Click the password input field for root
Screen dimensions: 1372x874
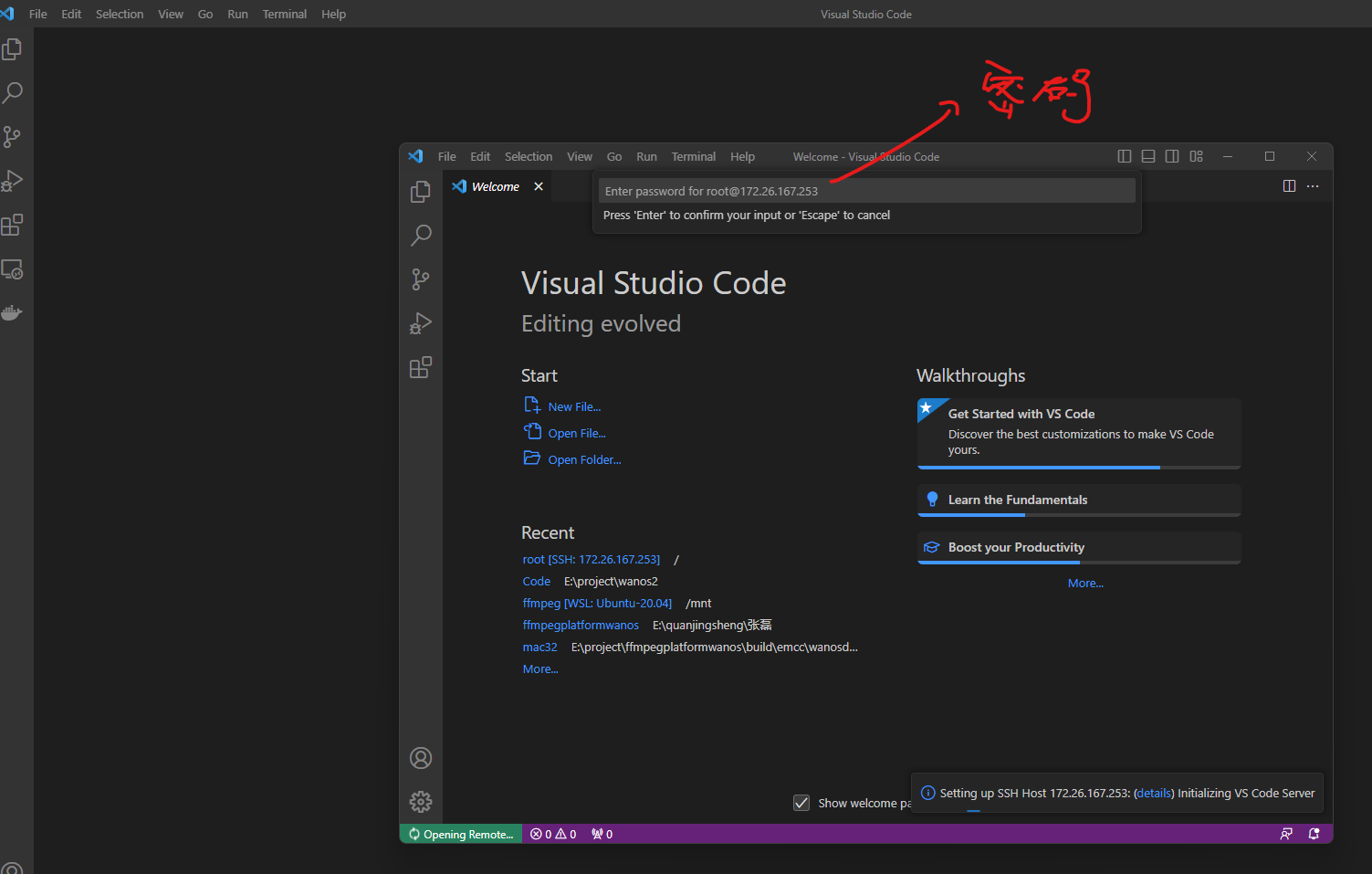865,191
